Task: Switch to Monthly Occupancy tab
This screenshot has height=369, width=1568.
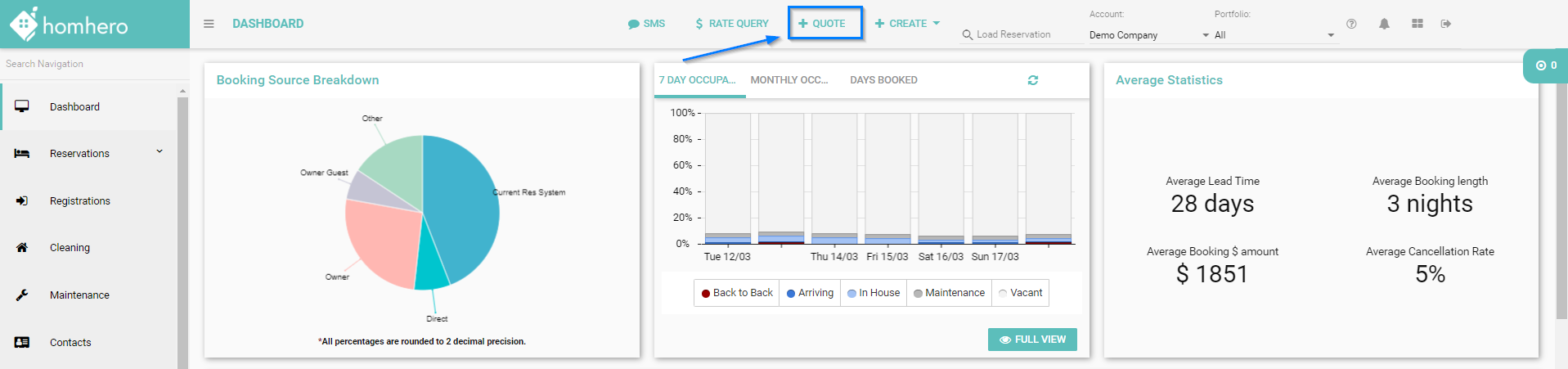Action: point(789,80)
